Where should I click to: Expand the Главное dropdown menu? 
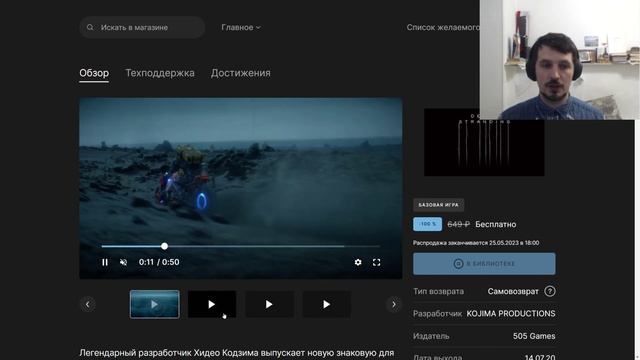[241, 27]
